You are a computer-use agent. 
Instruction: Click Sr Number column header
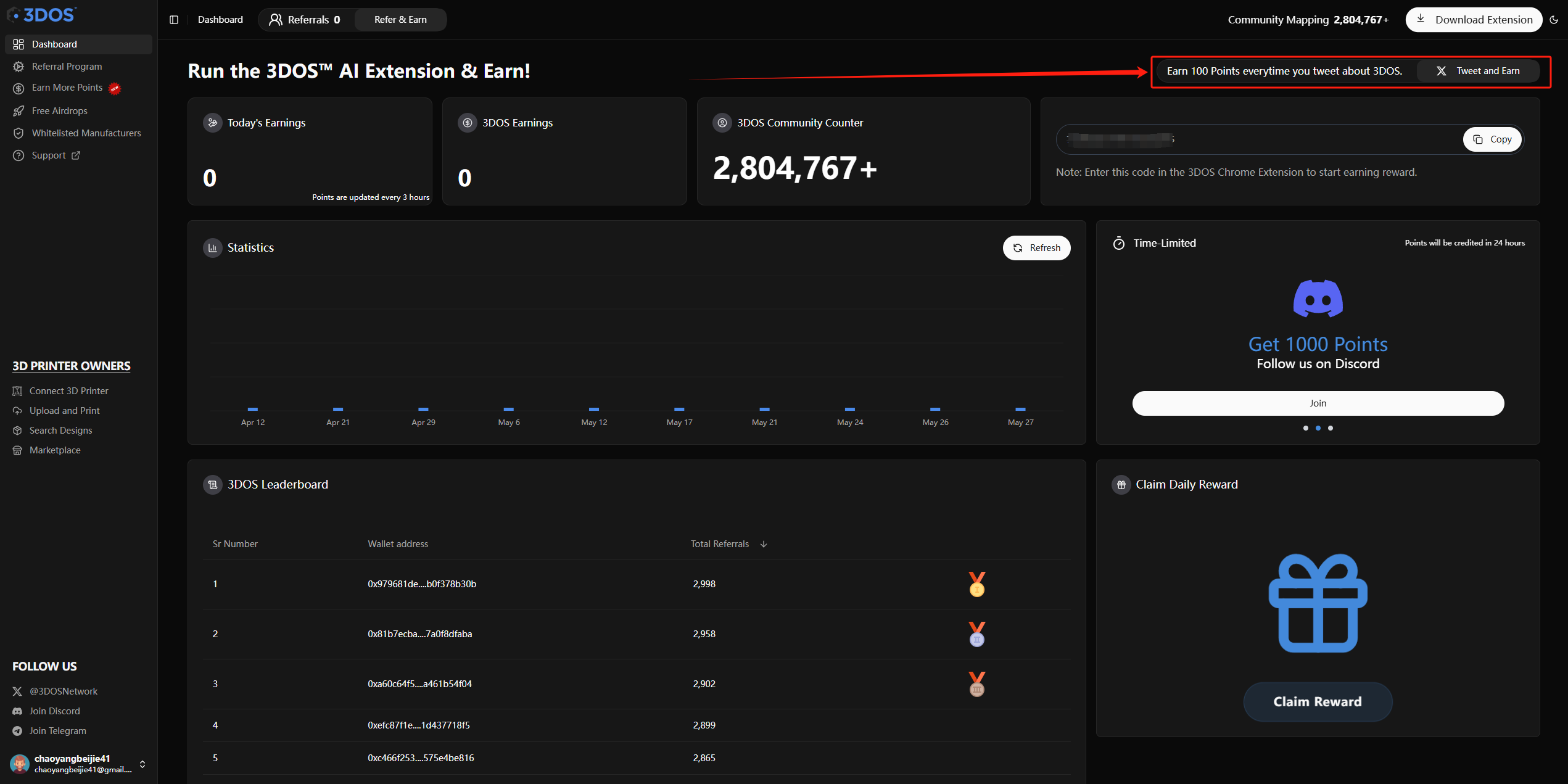[x=235, y=544]
